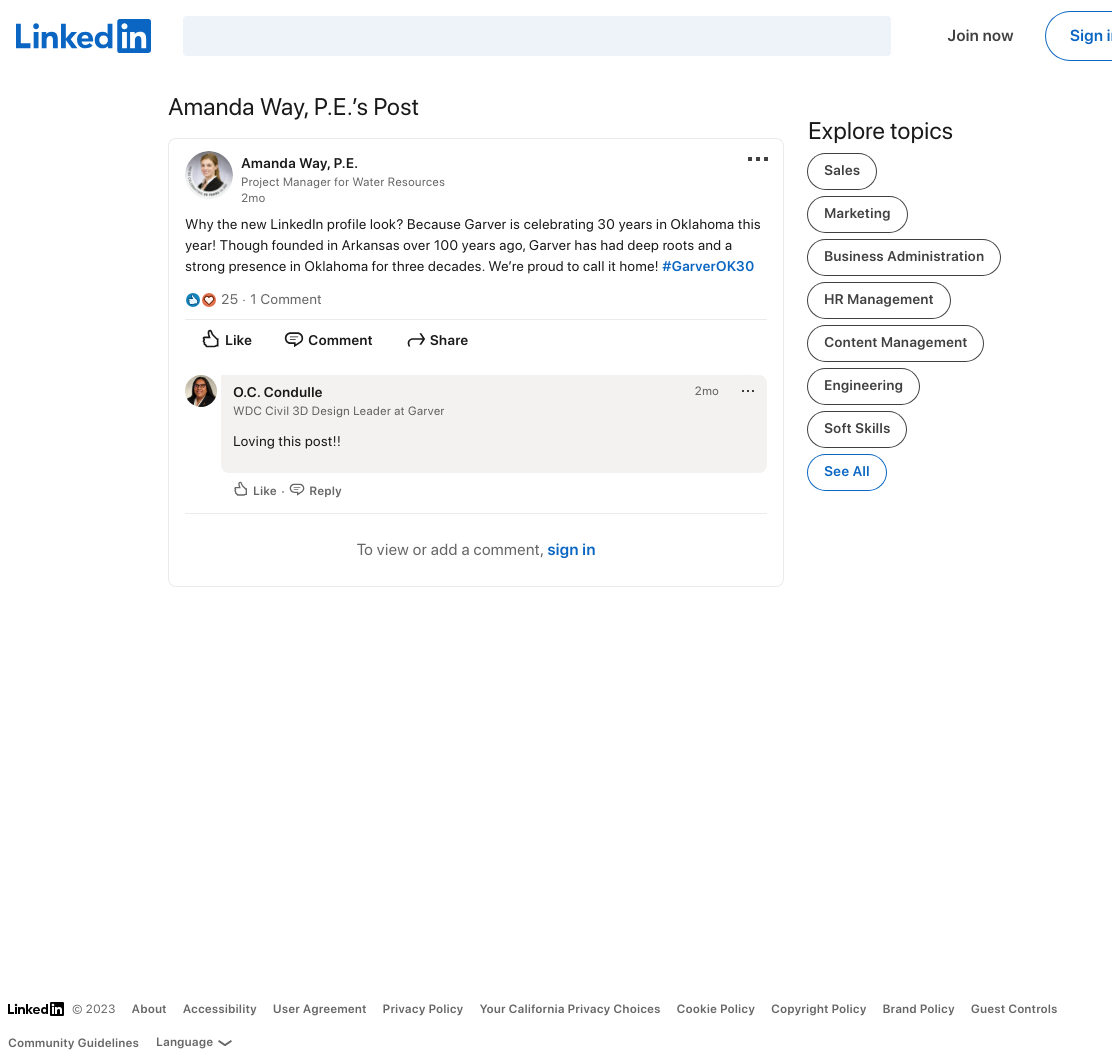The height and width of the screenshot is (1060, 1112).
Task: Open O.C. Condulle's profile photo
Action: click(201, 391)
